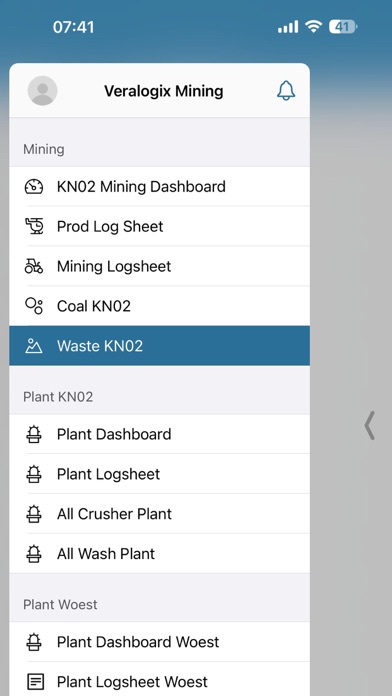
Task: Go to Coal KN02
Action: 159,306
